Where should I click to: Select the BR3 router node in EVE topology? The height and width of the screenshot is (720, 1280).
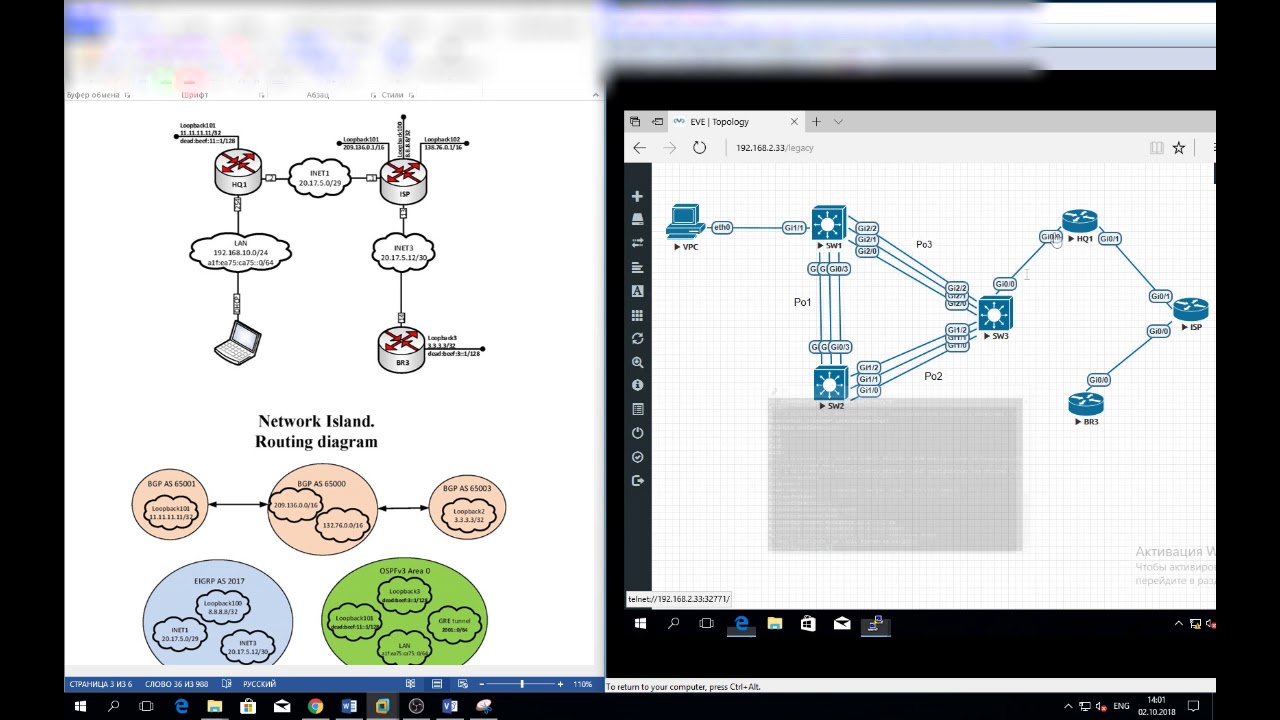coord(1086,403)
